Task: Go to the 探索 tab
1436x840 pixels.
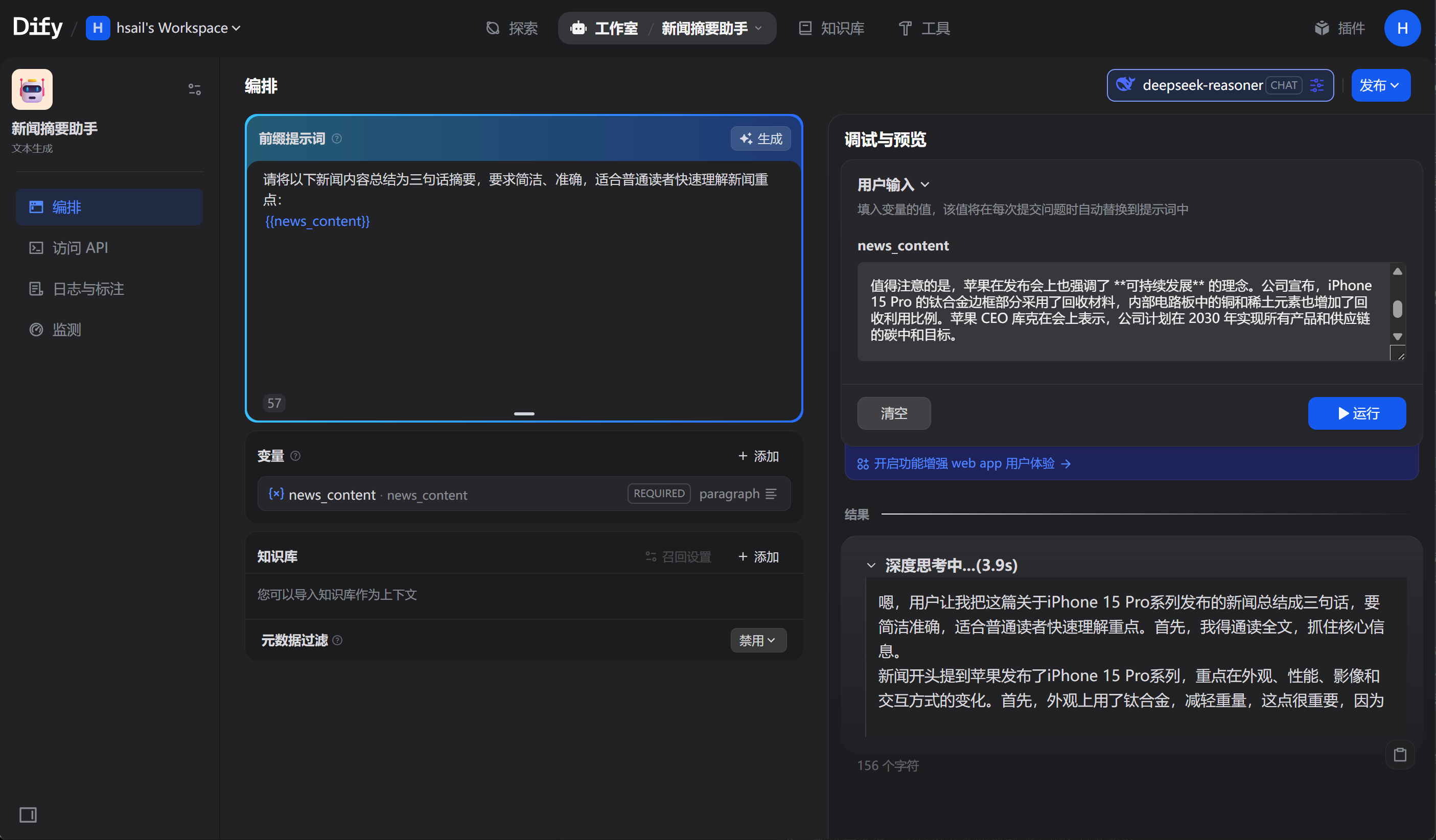Action: pos(512,28)
